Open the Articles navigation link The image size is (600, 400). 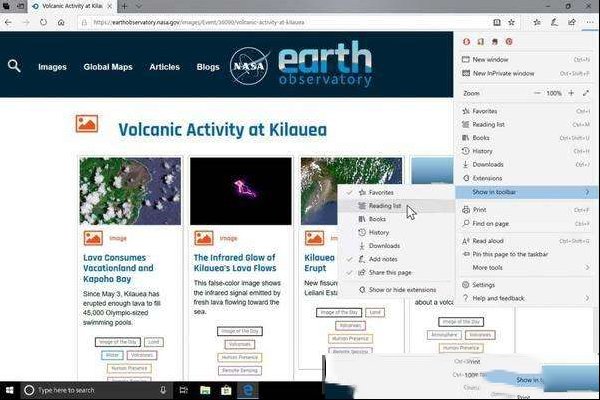click(x=165, y=67)
